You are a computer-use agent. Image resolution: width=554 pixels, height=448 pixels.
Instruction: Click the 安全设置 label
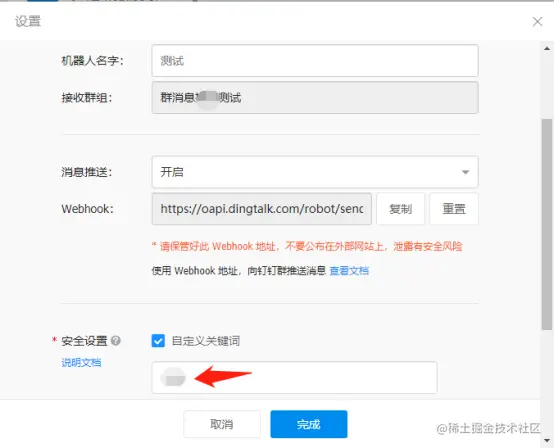(84, 341)
